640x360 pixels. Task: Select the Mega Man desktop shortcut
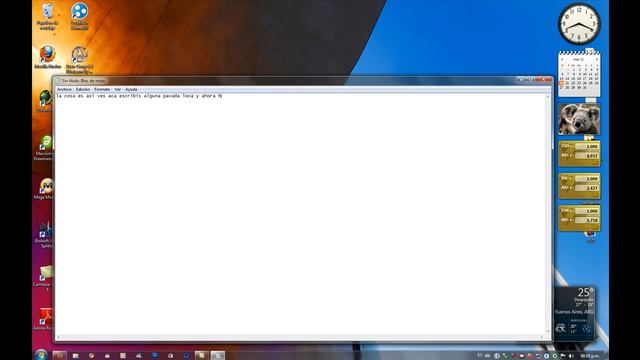point(45,189)
